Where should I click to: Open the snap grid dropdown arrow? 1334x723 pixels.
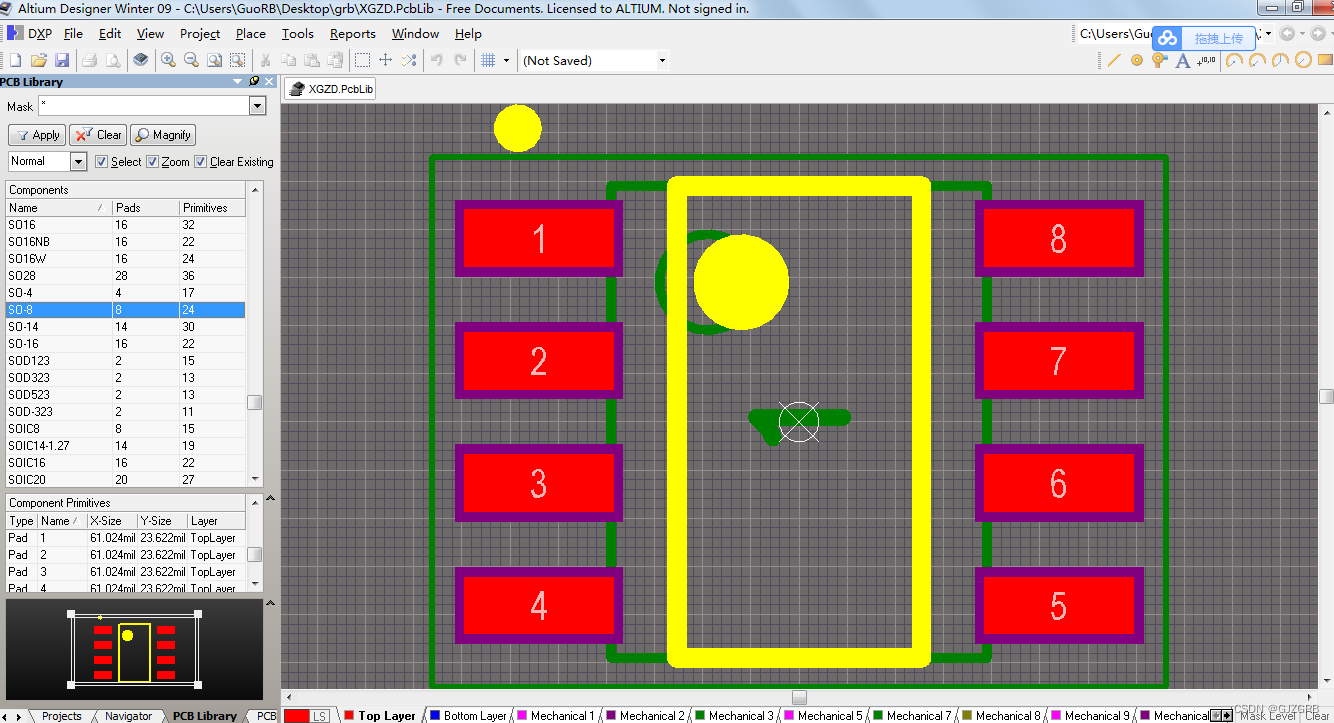point(504,59)
